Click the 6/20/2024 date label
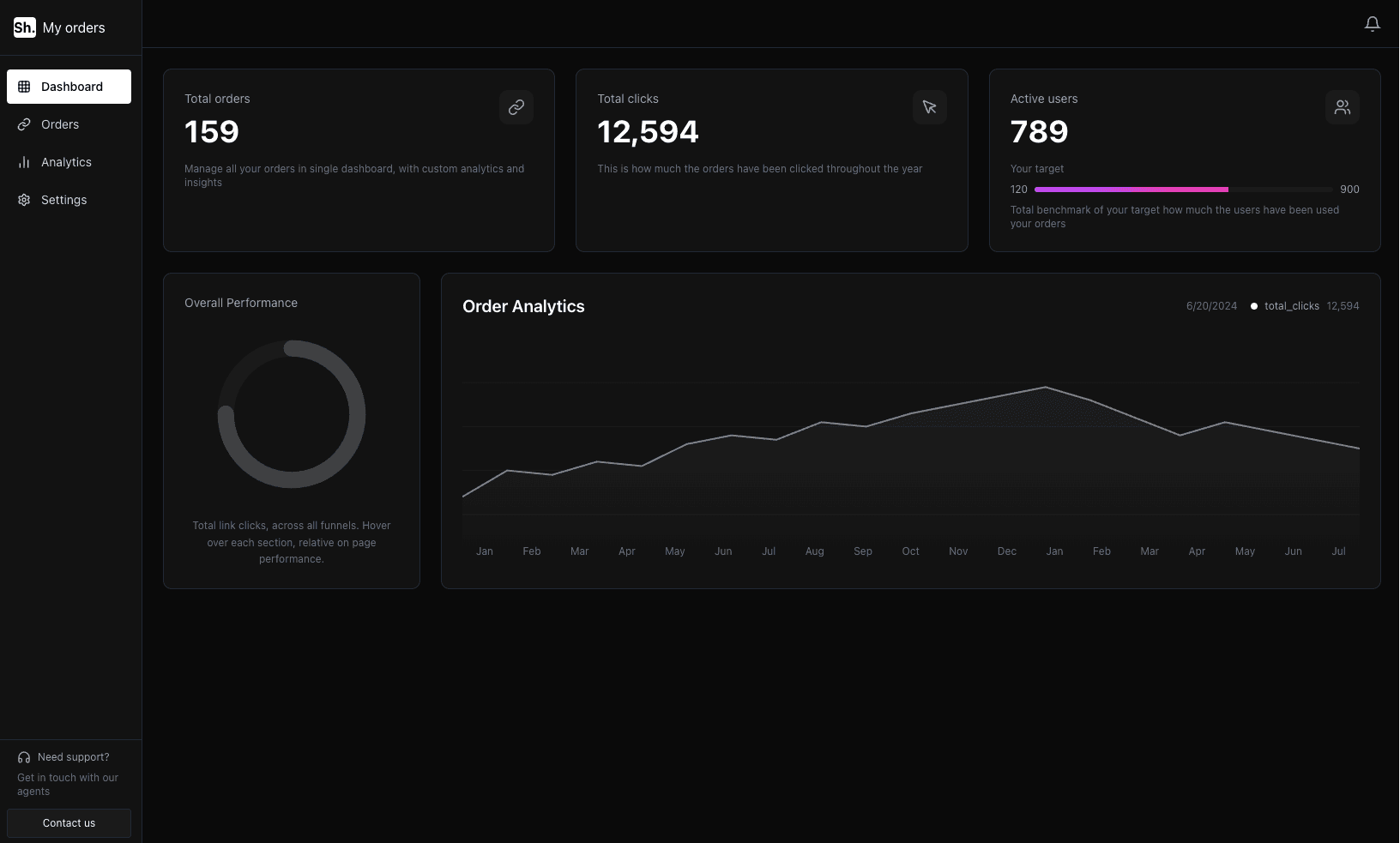This screenshot has height=843, width=1400. [1211, 305]
